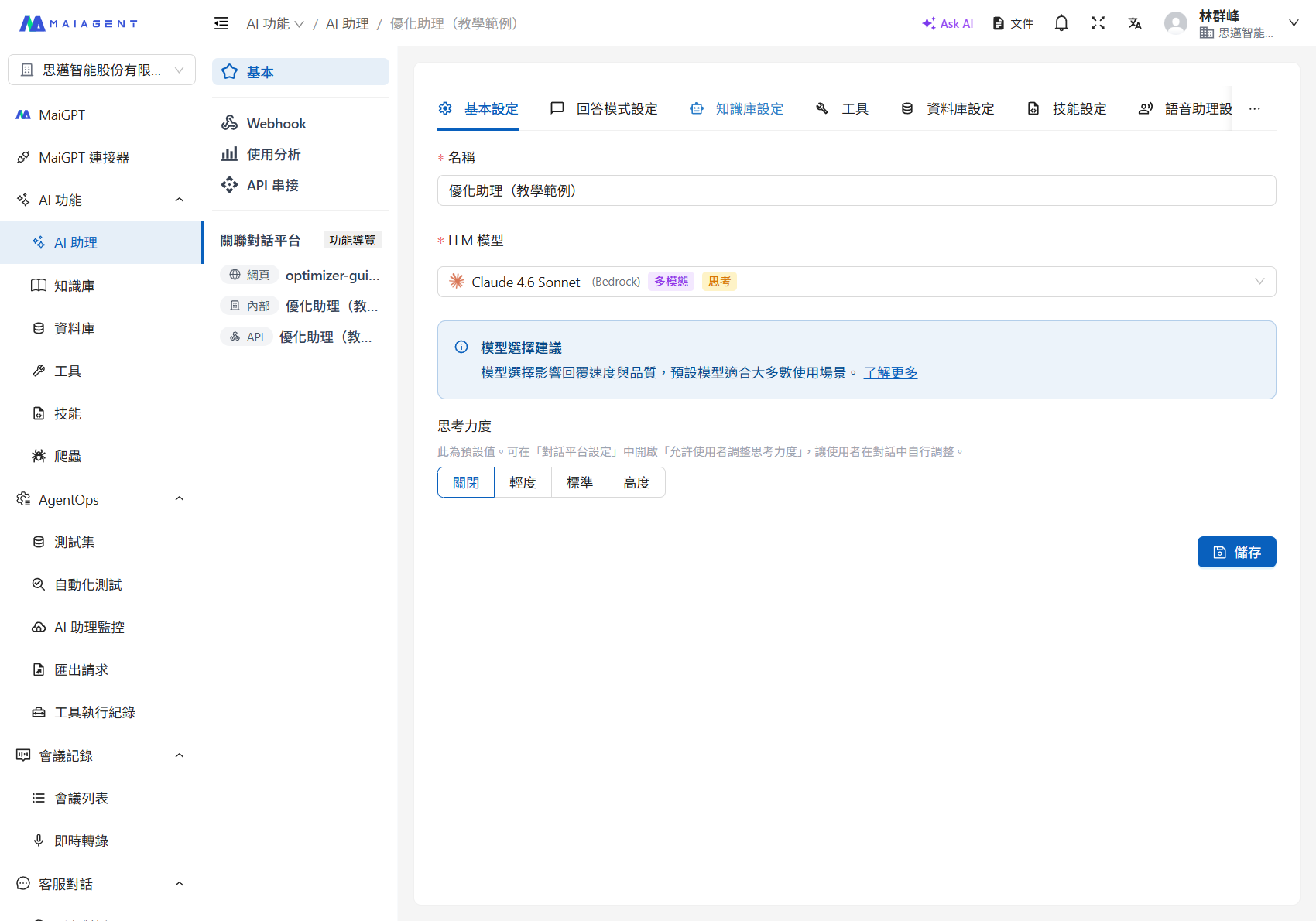Switch to the 知識庫設定 tab

pyautogui.click(x=736, y=108)
